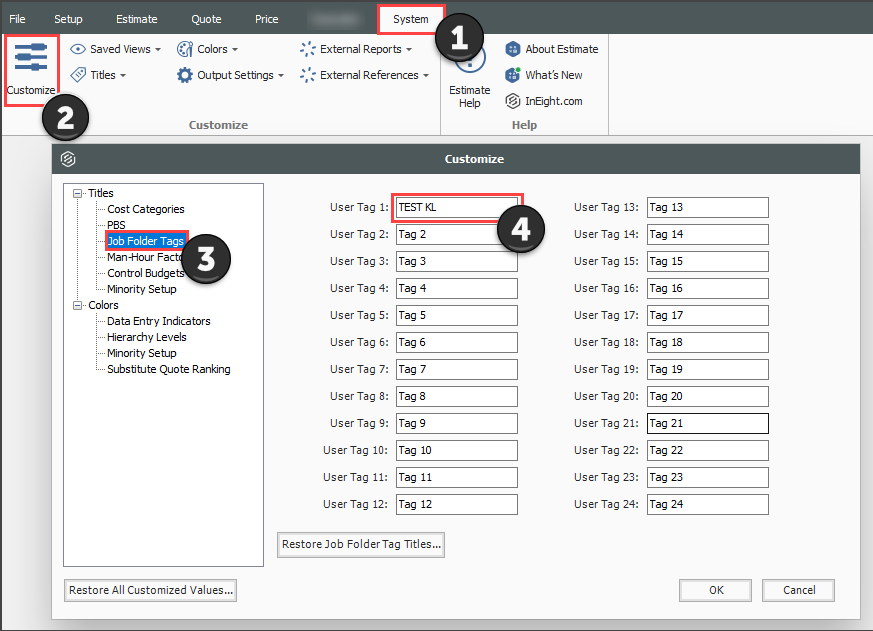This screenshot has height=631, width=873.
Task: Open the Titles tag icon menu
Action: 97,75
